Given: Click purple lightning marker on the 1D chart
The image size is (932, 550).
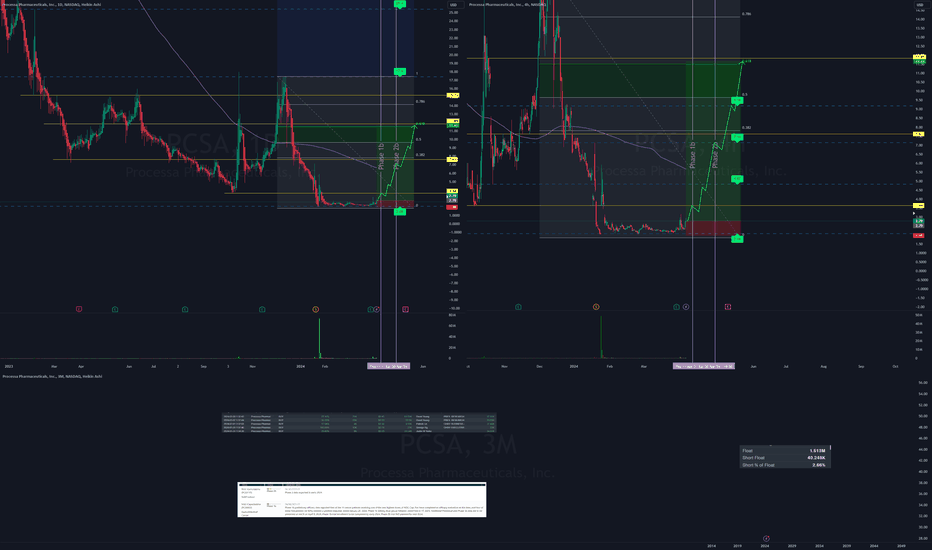Looking at the screenshot, I should pos(377,309).
